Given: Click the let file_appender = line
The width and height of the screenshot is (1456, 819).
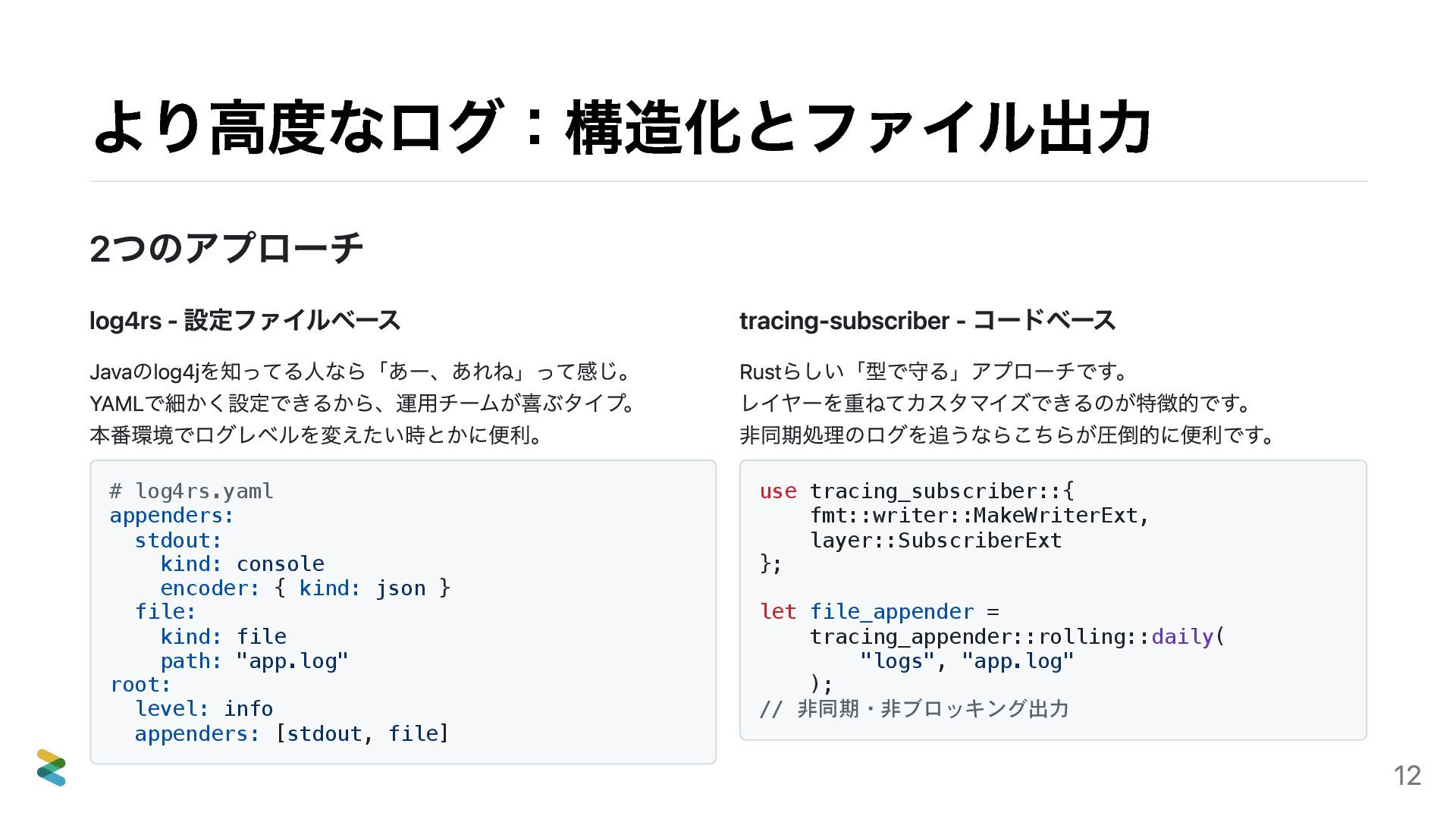Looking at the screenshot, I should tap(880, 612).
